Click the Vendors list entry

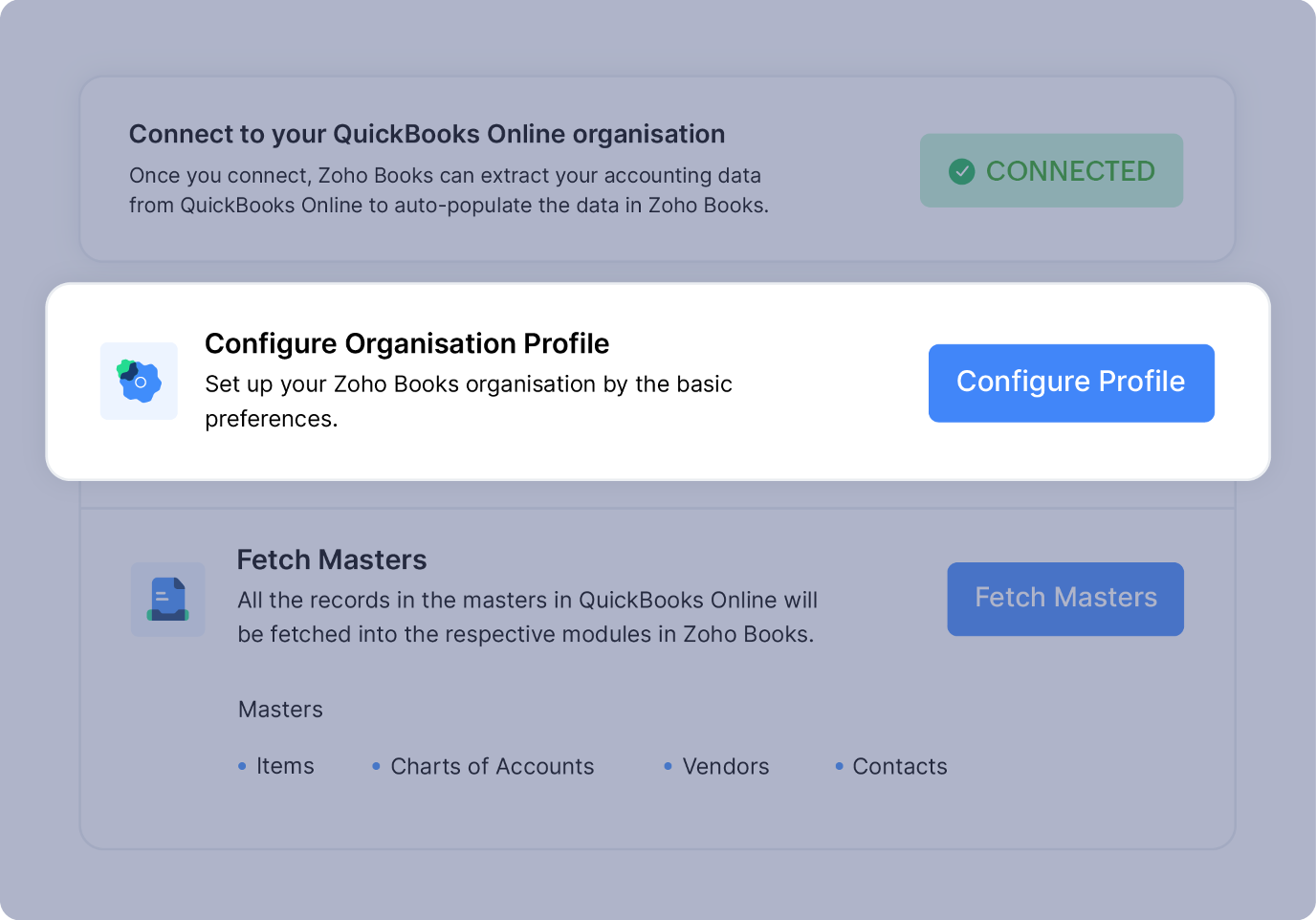pyautogui.click(x=726, y=766)
